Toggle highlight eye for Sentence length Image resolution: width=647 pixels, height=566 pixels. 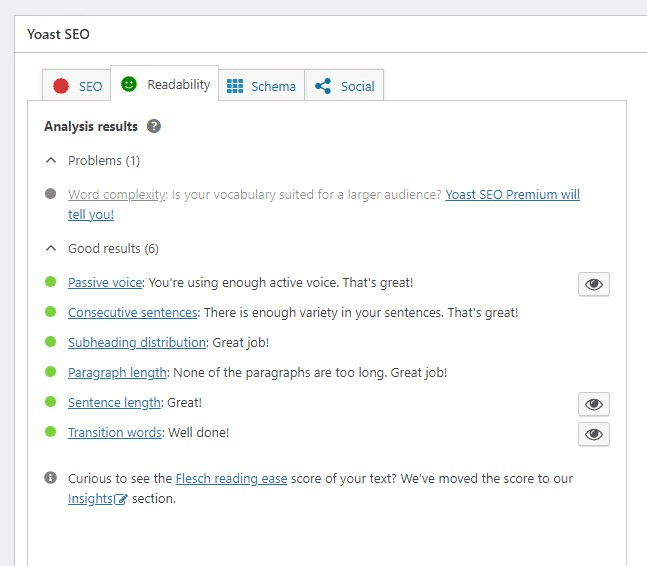[594, 404]
